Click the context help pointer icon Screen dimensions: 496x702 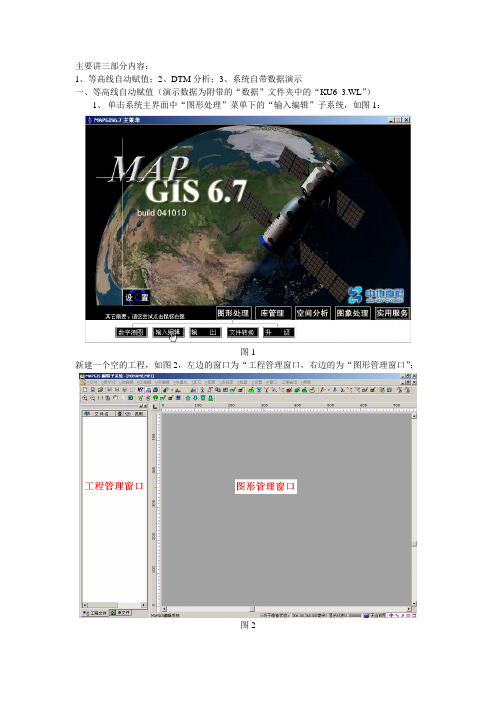pyautogui.click(x=141, y=390)
